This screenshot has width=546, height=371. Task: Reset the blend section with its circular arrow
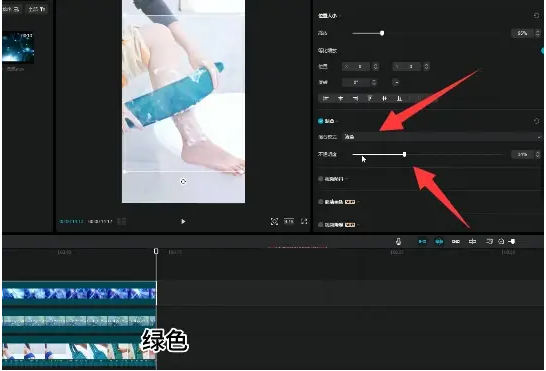point(537,121)
